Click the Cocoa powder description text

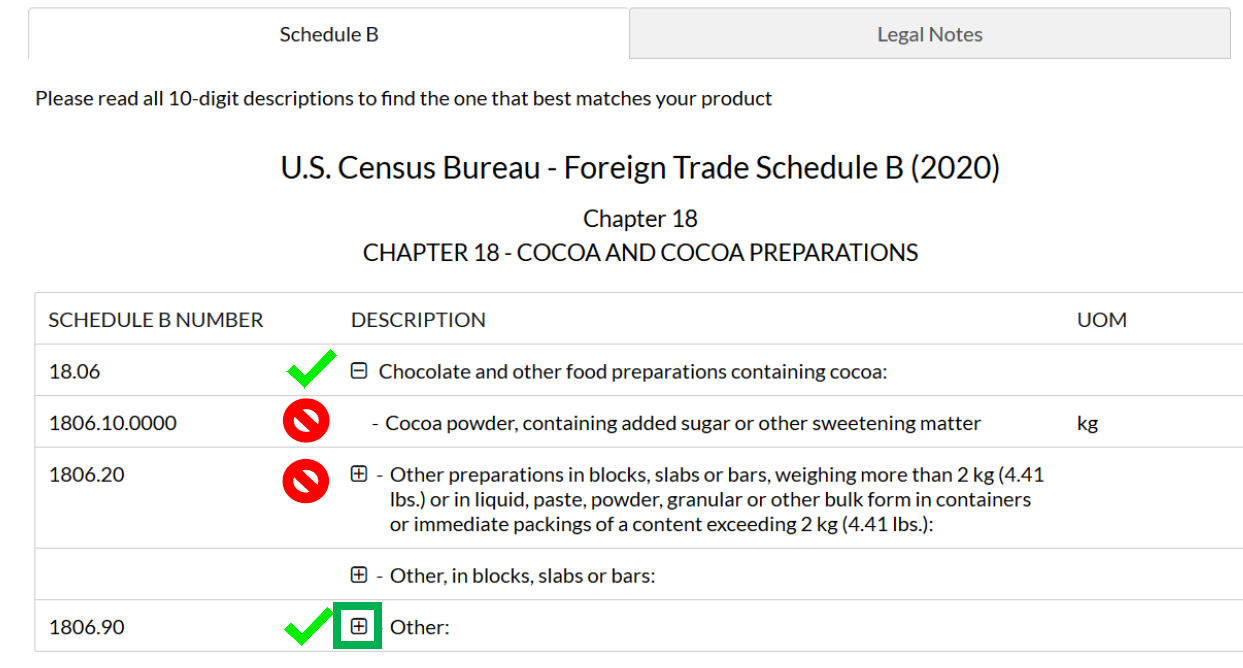(x=683, y=423)
